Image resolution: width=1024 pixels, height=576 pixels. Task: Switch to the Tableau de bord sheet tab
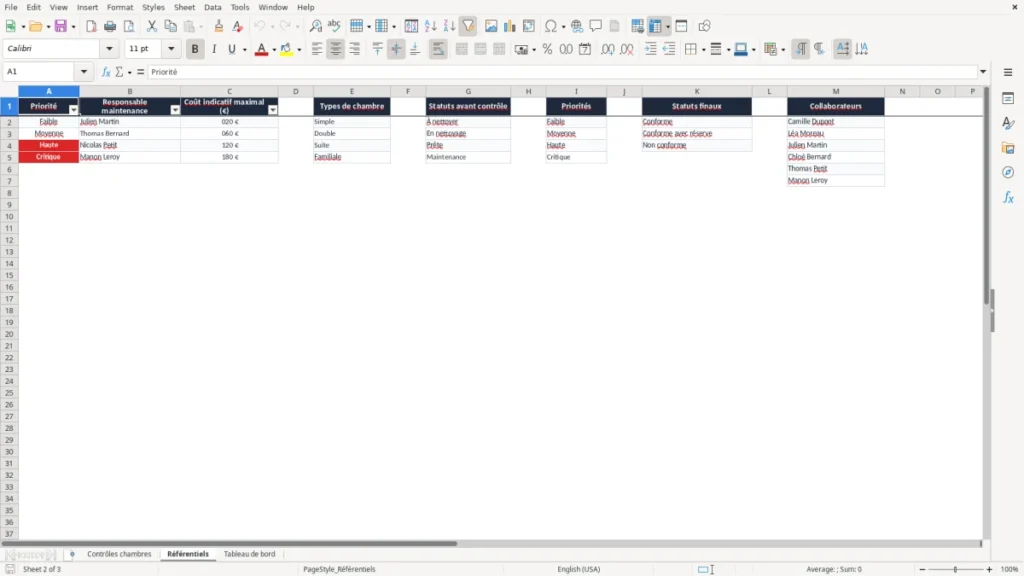(249, 554)
